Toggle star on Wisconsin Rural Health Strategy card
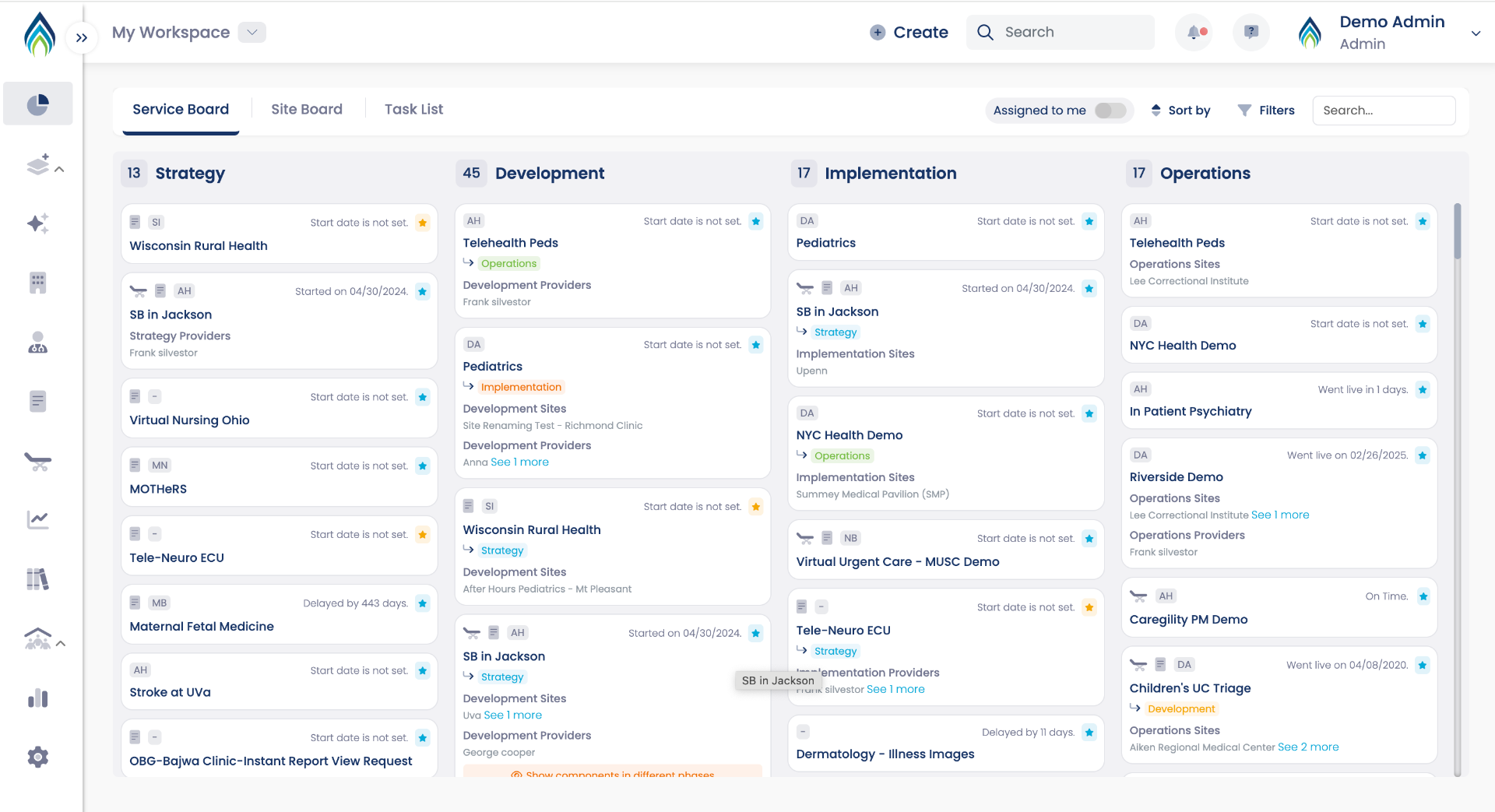This screenshot has width=1495, height=812. pos(423,223)
